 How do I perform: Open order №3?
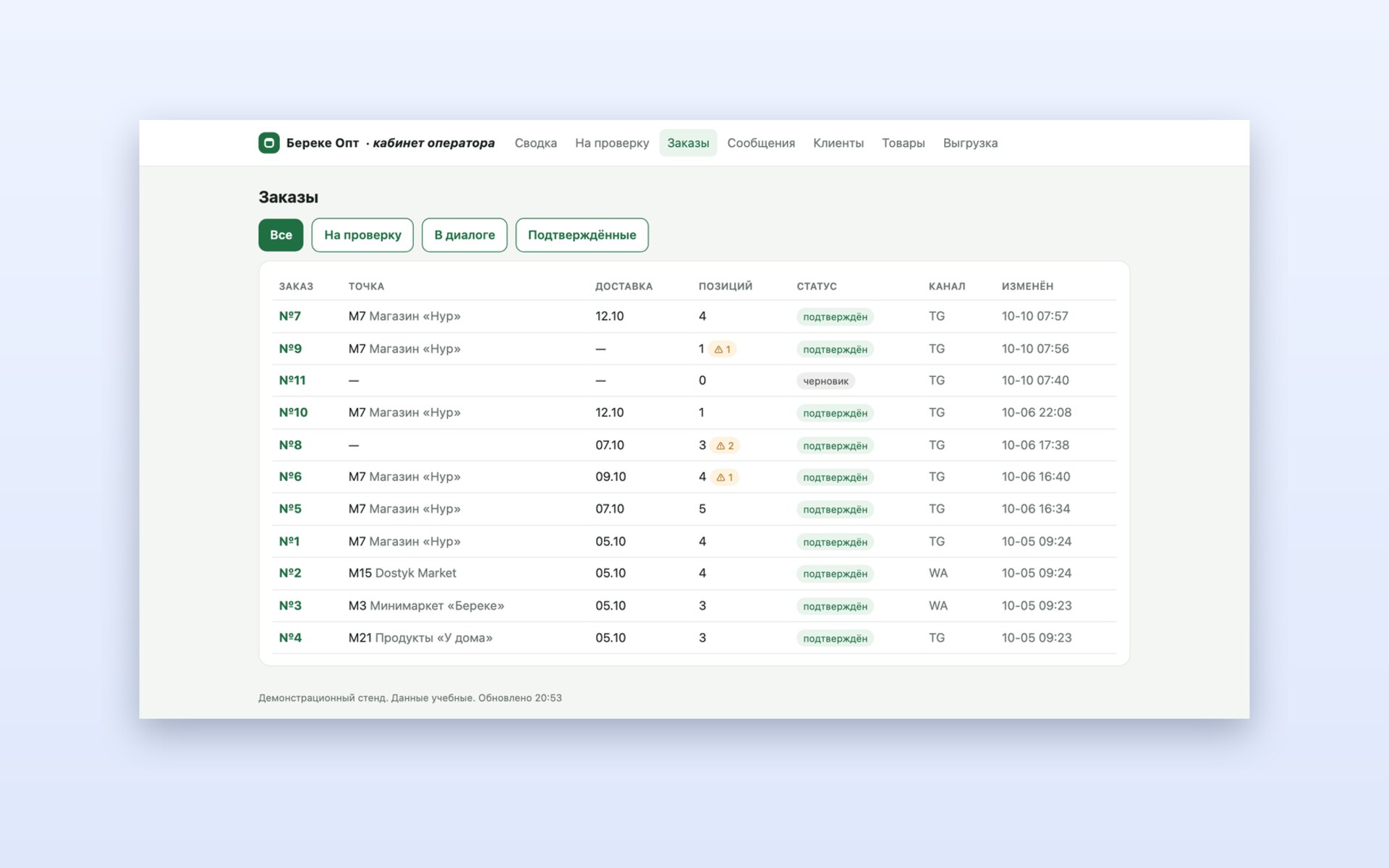(290, 605)
